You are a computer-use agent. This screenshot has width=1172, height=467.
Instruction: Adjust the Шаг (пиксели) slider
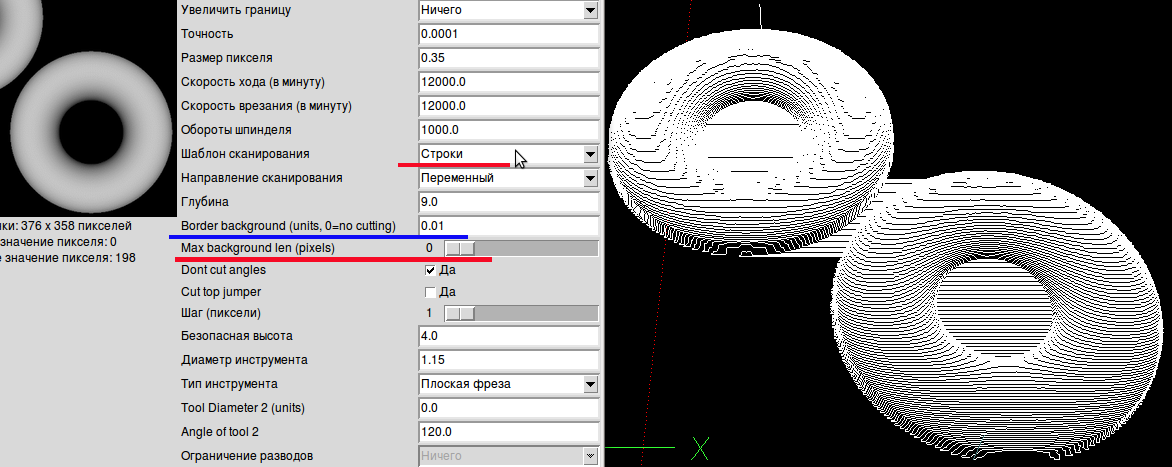coord(521,313)
